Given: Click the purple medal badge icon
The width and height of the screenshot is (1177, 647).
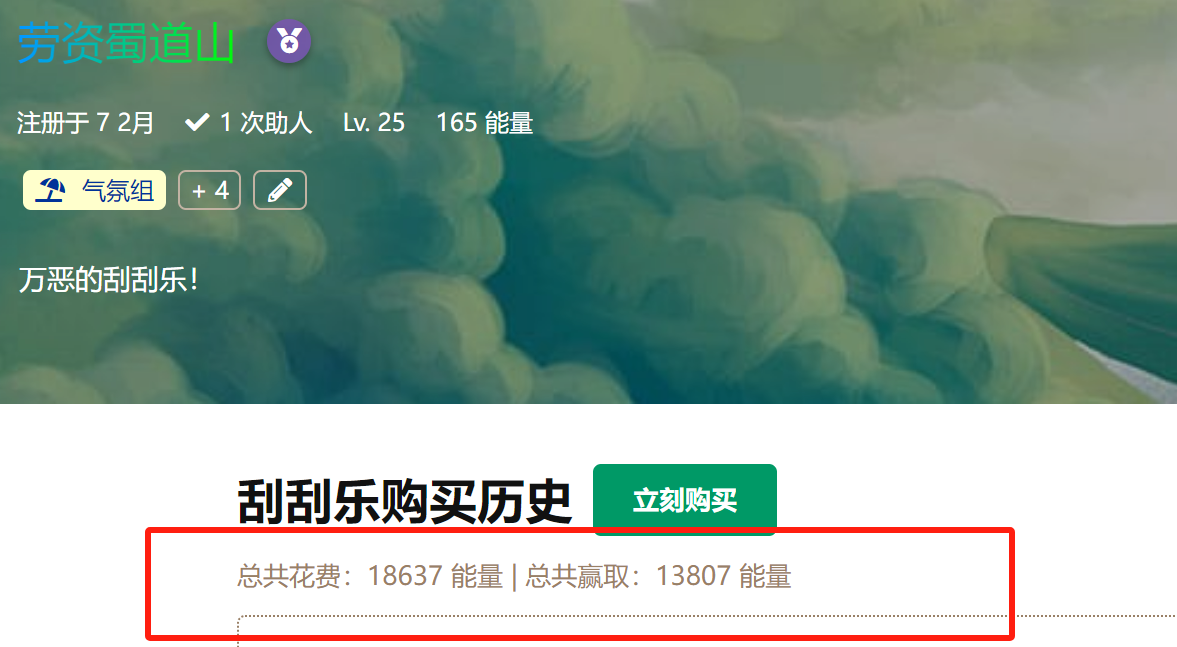Looking at the screenshot, I should point(289,41).
